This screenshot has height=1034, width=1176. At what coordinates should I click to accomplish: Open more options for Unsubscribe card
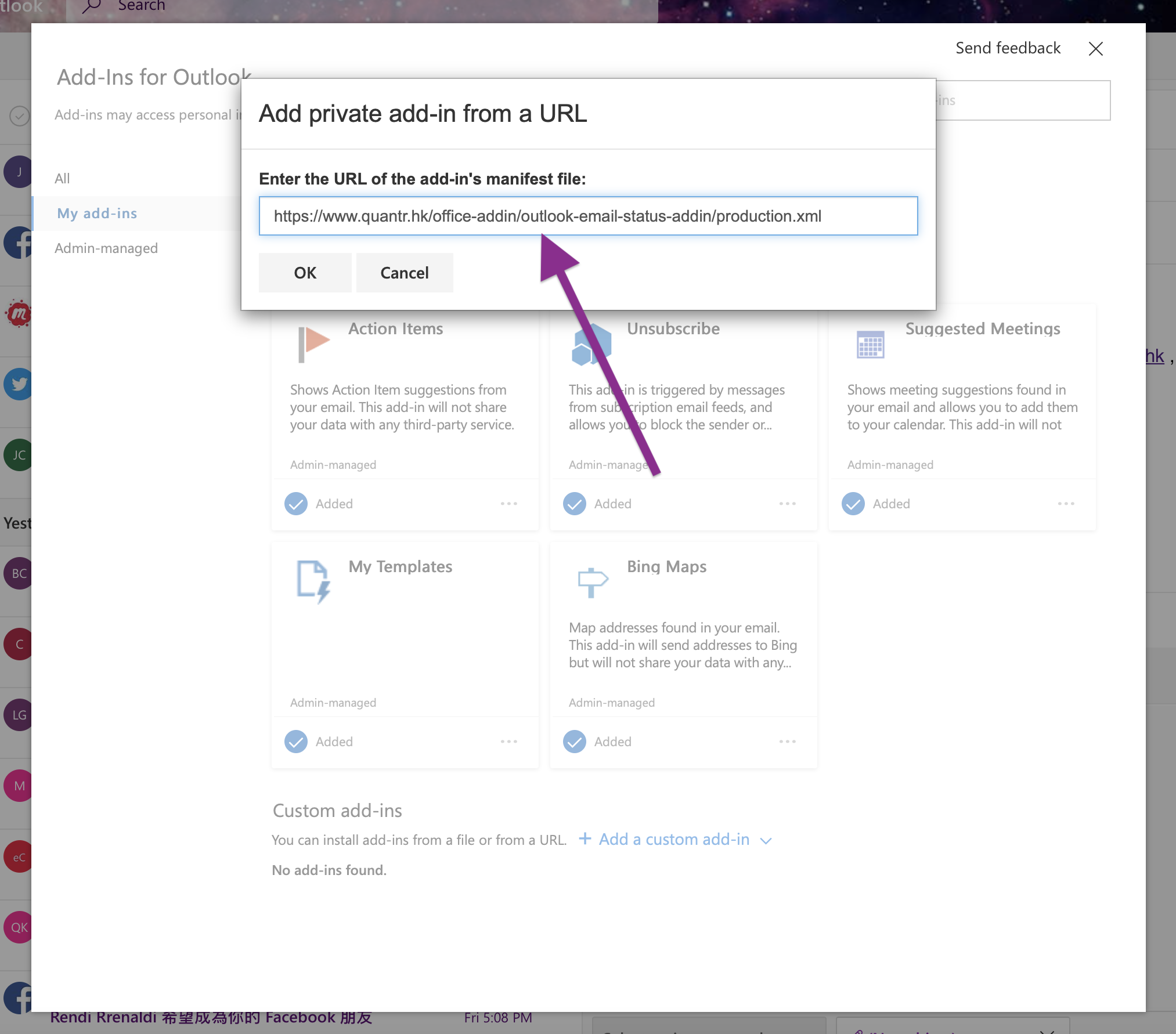point(788,504)
